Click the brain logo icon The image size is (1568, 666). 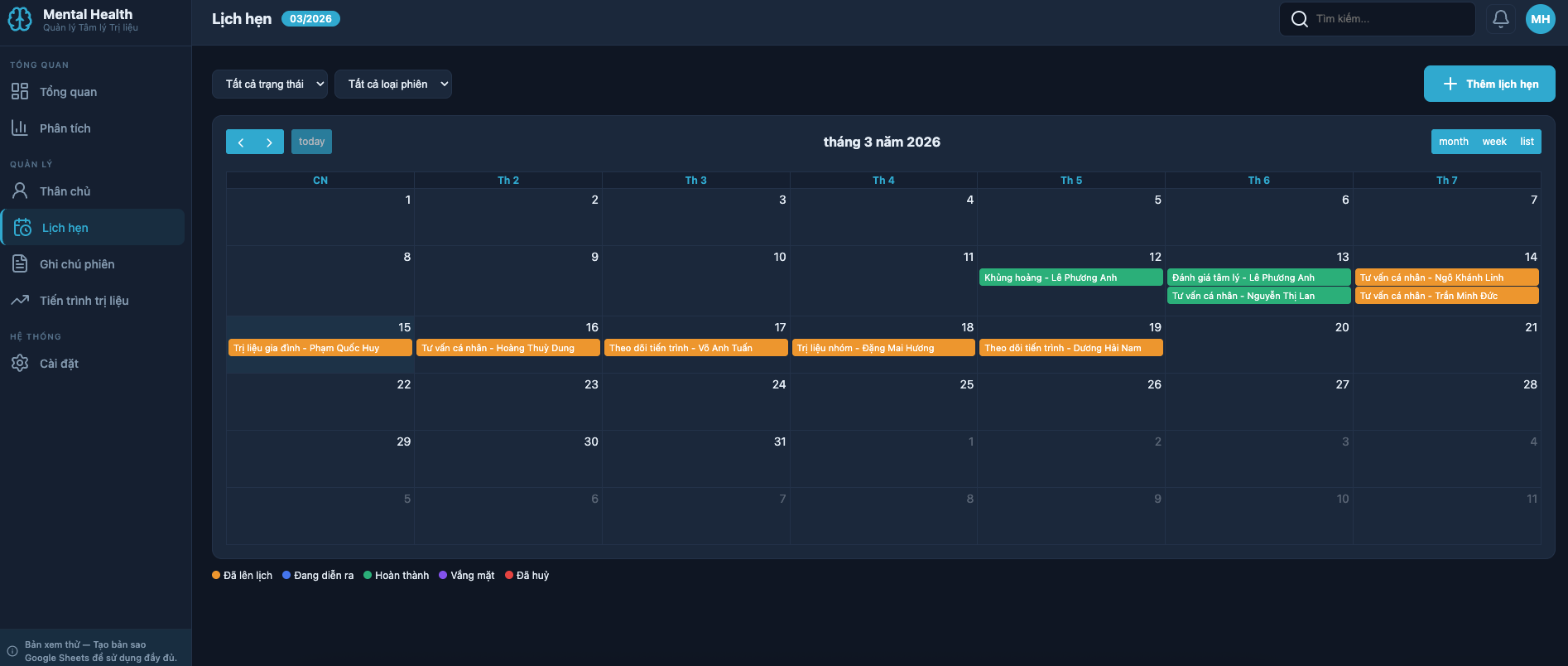pyautogui.click(x=20, y=19)
